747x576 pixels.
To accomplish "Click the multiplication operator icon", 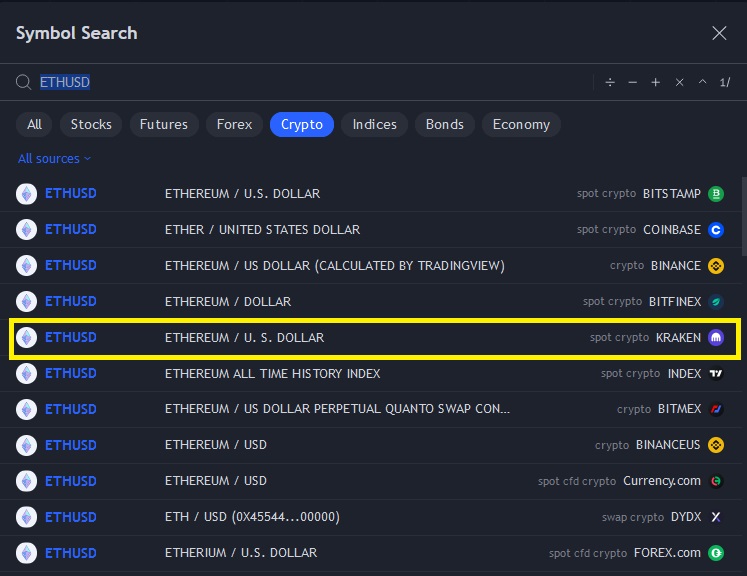I will pos(679,82).
